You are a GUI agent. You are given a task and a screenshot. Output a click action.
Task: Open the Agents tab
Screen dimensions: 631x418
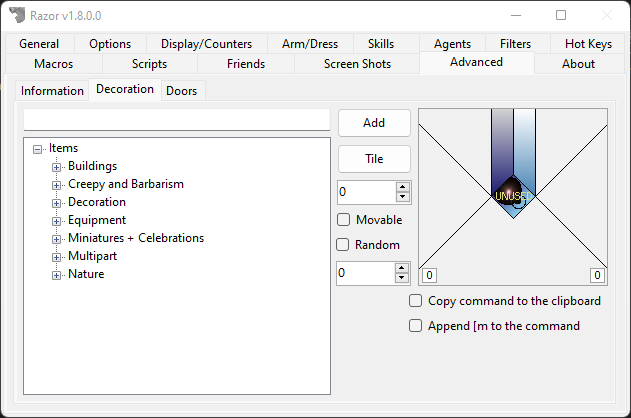point(452,44)
